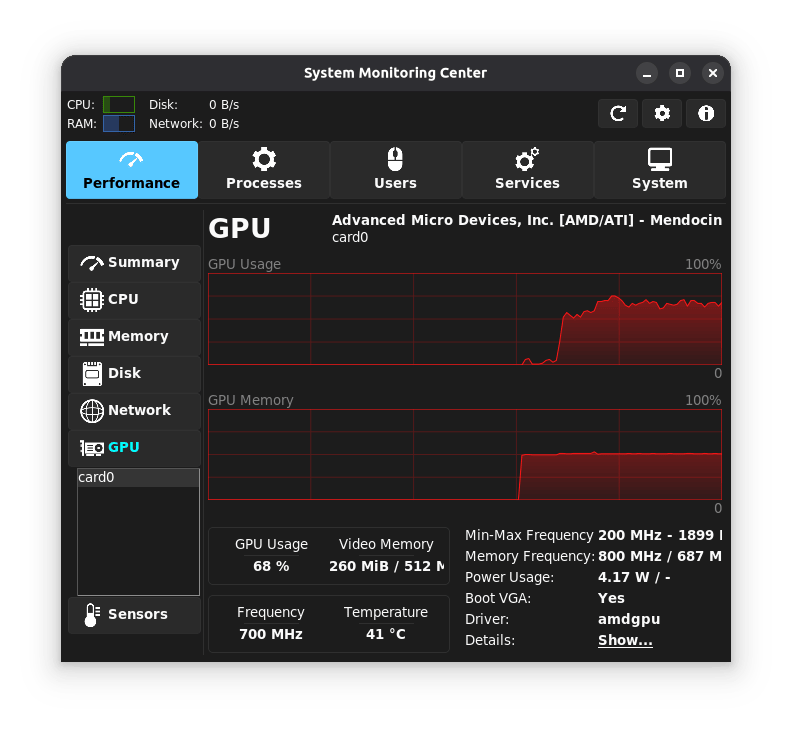
Task: Open the Users tab
Action: coord(395,170)
